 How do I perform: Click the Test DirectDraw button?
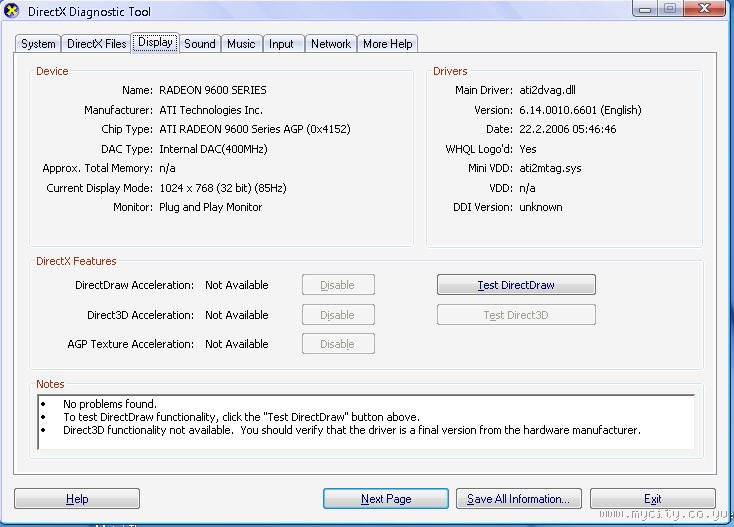tap(516, 285)
